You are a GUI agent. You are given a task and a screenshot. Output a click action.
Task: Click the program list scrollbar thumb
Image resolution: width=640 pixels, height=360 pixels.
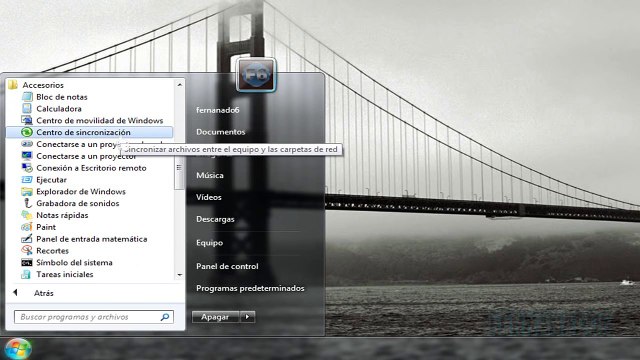coord(180,167)
